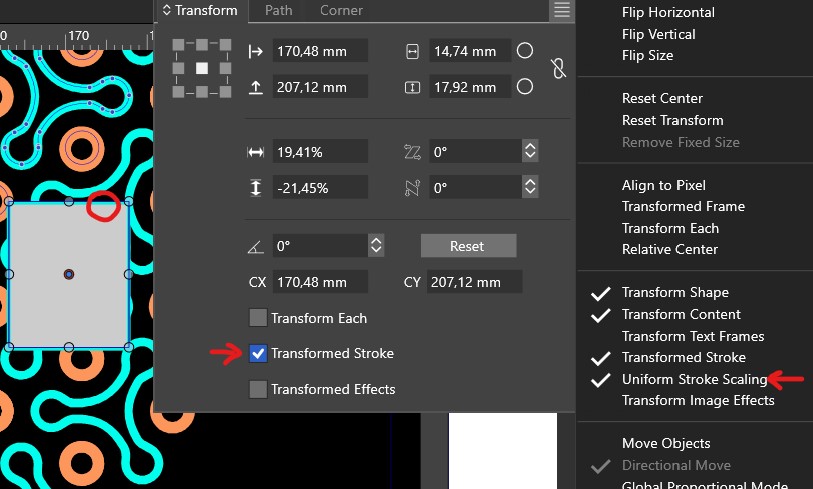Enable the Transformed Effects checkbox
This screenshot has width=813, height=489.
point(258,389)
